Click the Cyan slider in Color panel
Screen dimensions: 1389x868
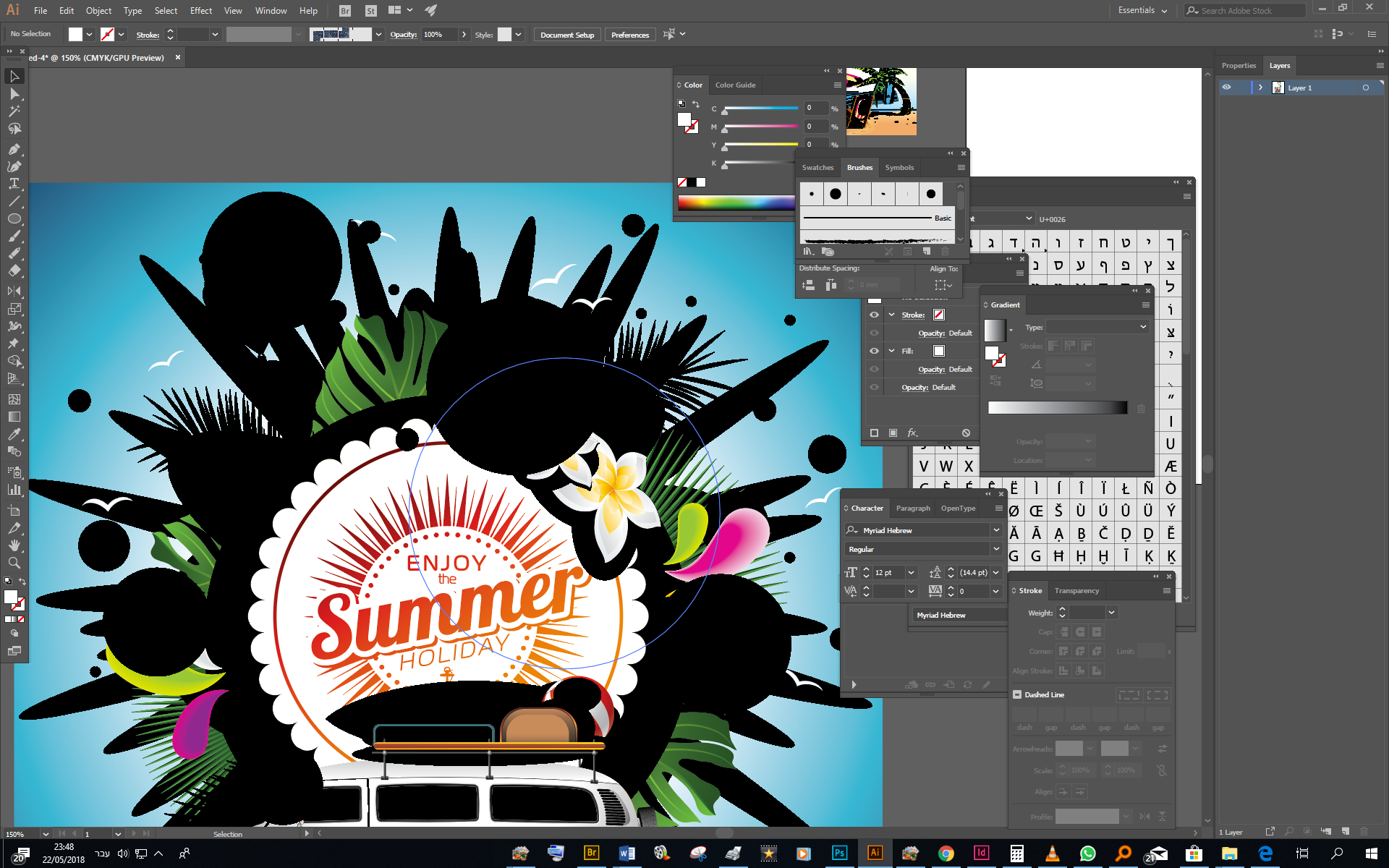pos(760,109)
